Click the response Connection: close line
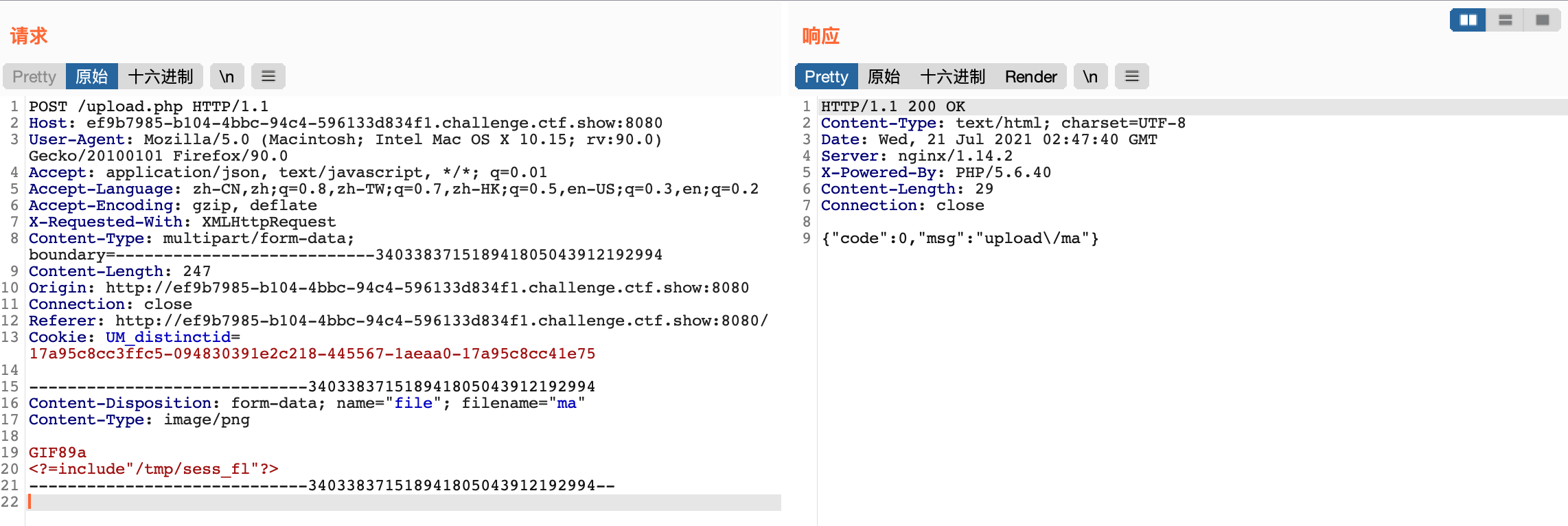The image size is (1568, 526). [902, 205]
